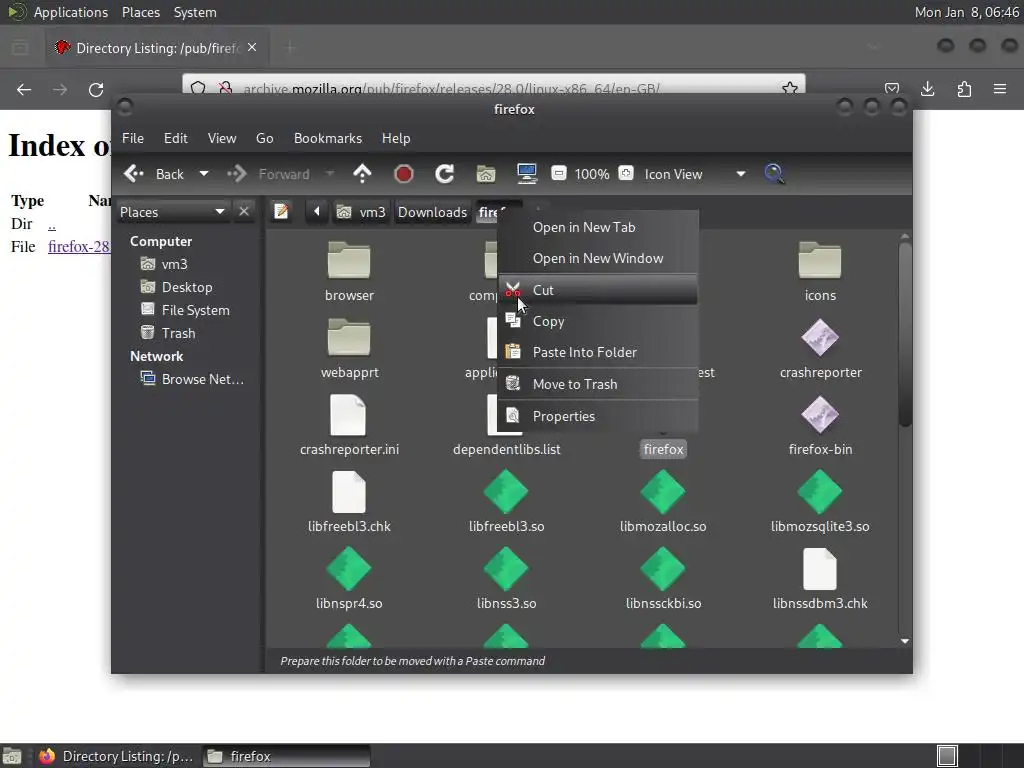Click the highlighted firefox file label
This screenshot has height=768, width=1024.
[x=663, y=449]
